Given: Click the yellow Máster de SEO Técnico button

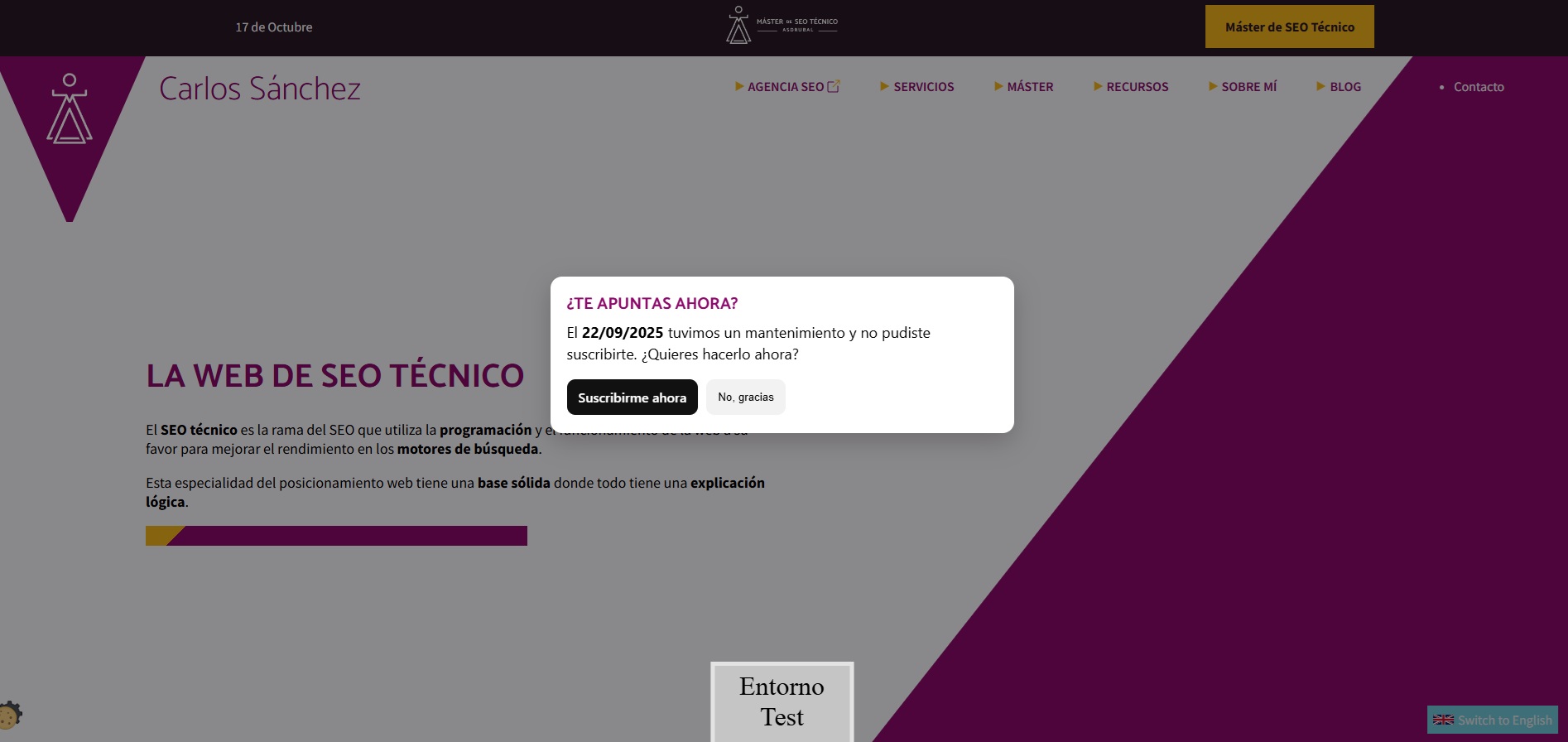Looking at the screenshot, I should (x=1289, y=26).
